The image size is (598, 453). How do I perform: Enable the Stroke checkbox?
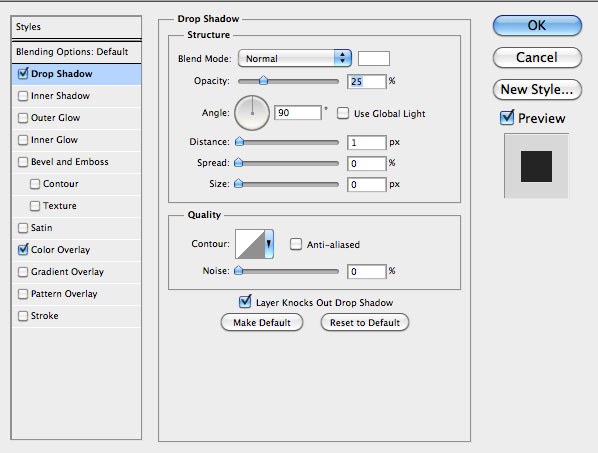click(23, 316)
